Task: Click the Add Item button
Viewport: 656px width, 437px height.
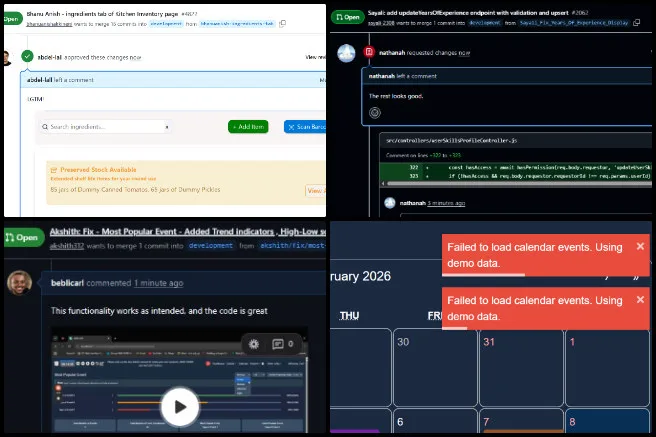Action: [x=248, y=127]
